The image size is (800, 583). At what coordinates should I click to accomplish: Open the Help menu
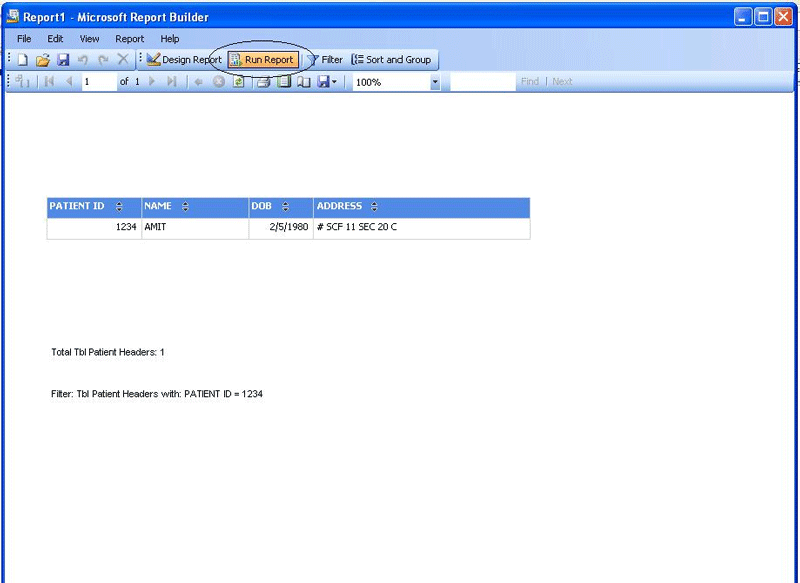coord(170,39)
